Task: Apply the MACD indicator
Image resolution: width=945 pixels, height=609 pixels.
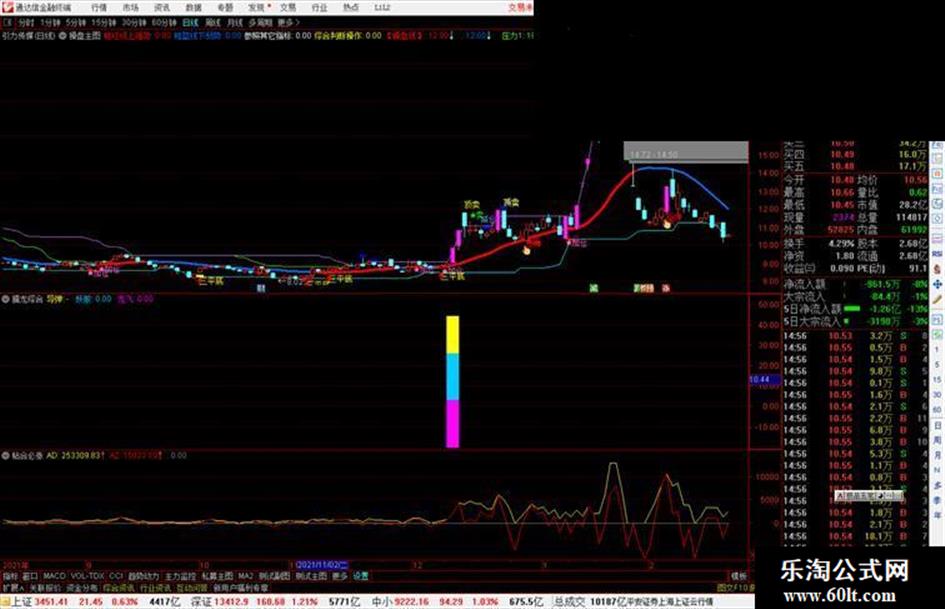Action: pos(54,576)
